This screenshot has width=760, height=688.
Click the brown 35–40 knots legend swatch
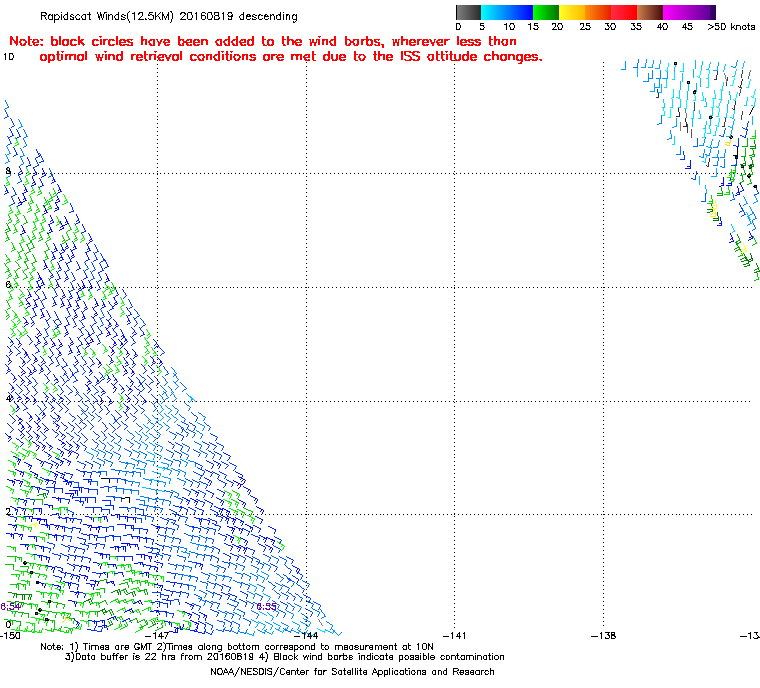click(x=650, y=12)
